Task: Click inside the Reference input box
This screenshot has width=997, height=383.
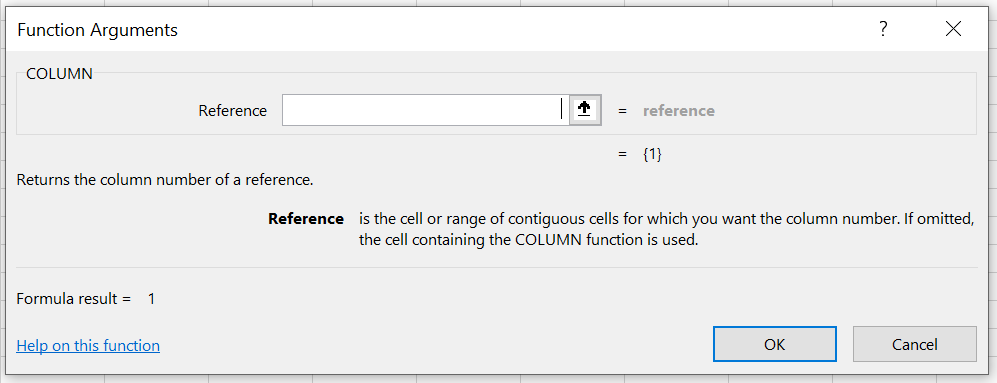Action: [425, 110]
